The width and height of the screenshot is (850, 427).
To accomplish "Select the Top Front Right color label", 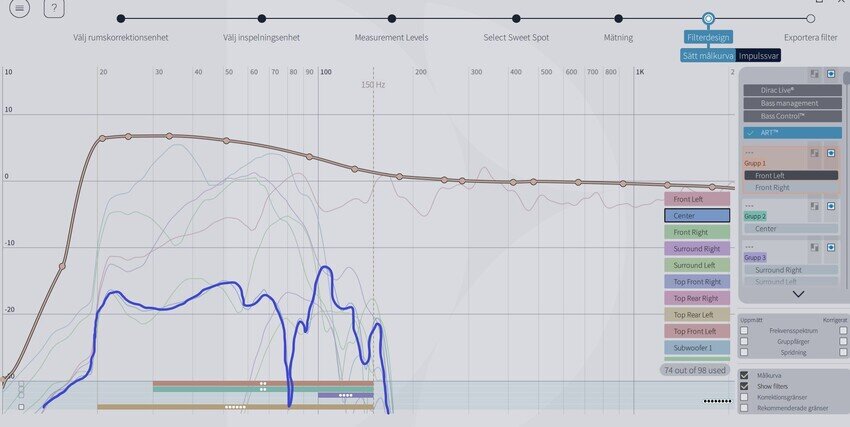I will coord(697,282).
